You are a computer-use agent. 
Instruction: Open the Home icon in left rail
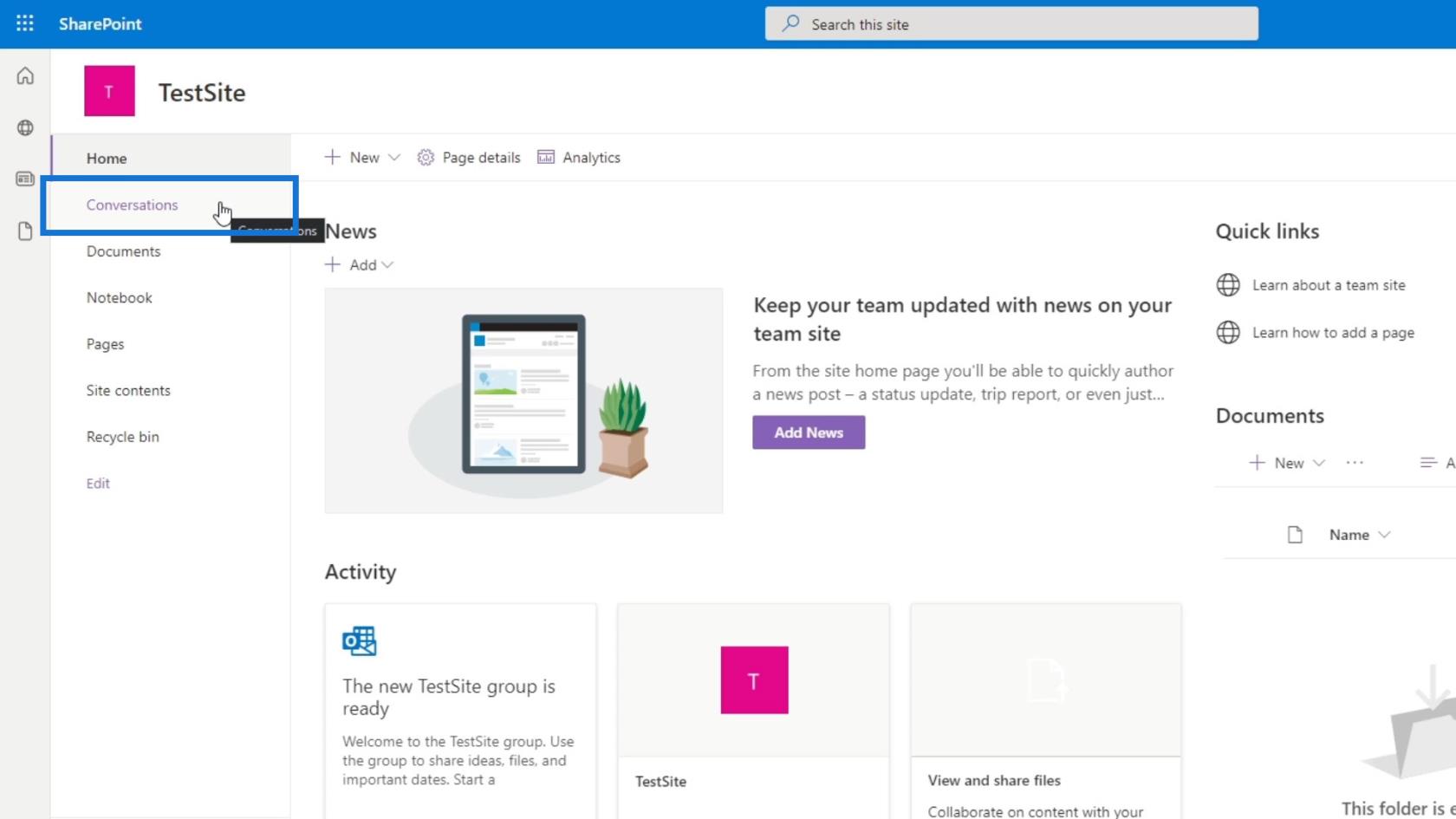(25, 76)
